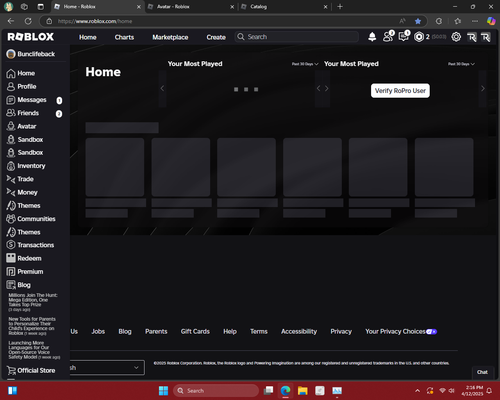Screen dimensions: 500x400
Task: Switch to Catalog tab
Action: (284, 7)
